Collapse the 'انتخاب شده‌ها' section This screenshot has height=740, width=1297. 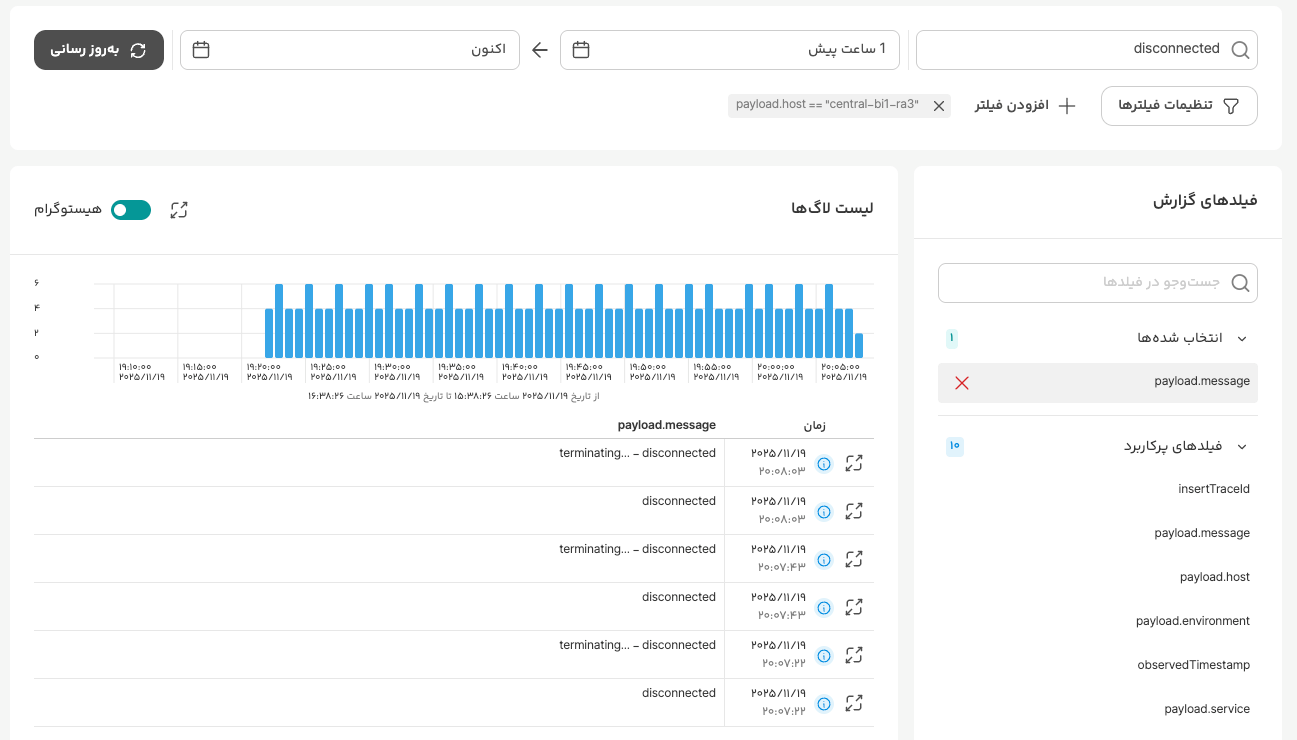(x=1242, y=338)
